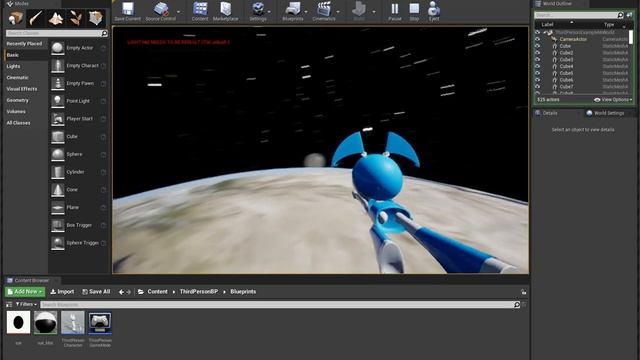Screen dimensions: 640x360
Task: Open Recently Placed category
Action: pyautogui.click(x=24, y=44)
